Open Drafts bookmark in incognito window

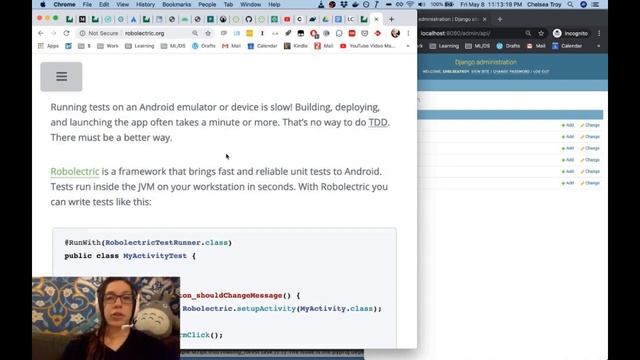[x=508, y=46]
